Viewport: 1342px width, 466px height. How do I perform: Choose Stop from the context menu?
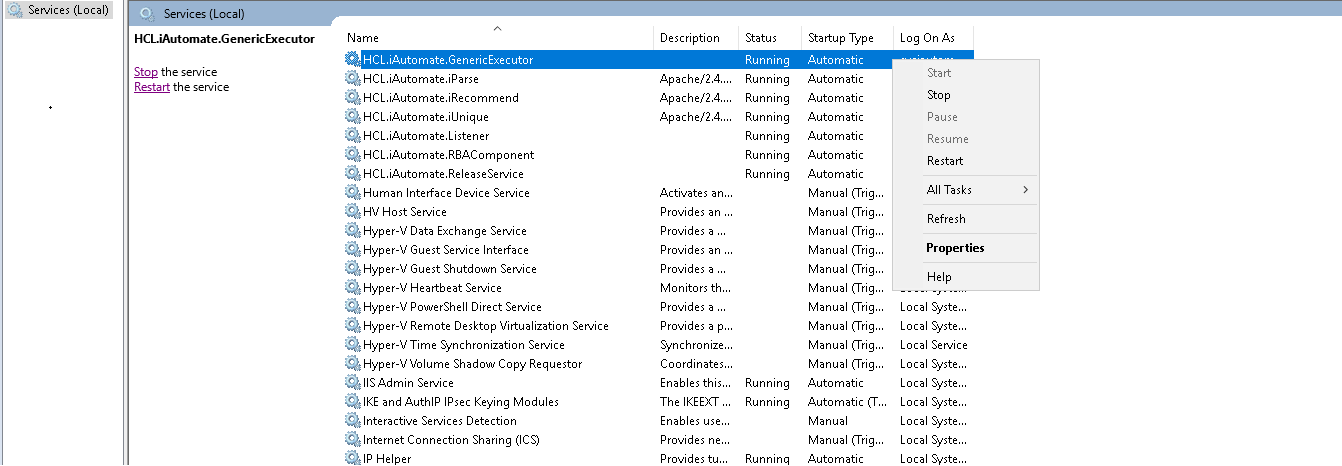pos(938,95)
